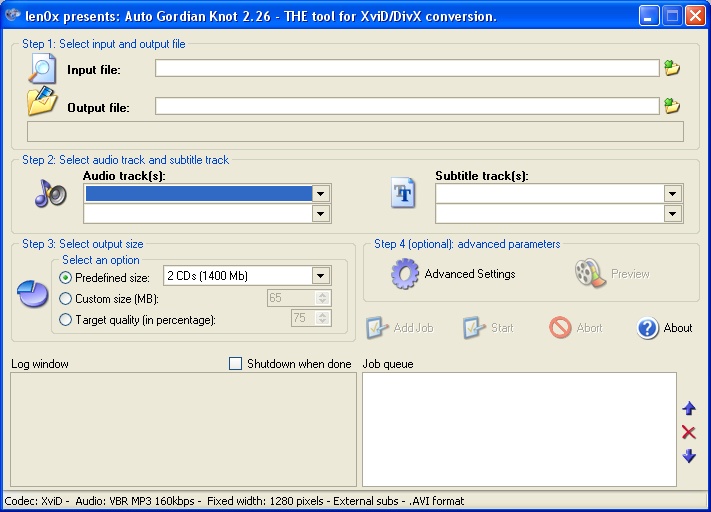Screen dimensions: 711x512
Task: Click the About button label
Action: [x=678, y=328]
